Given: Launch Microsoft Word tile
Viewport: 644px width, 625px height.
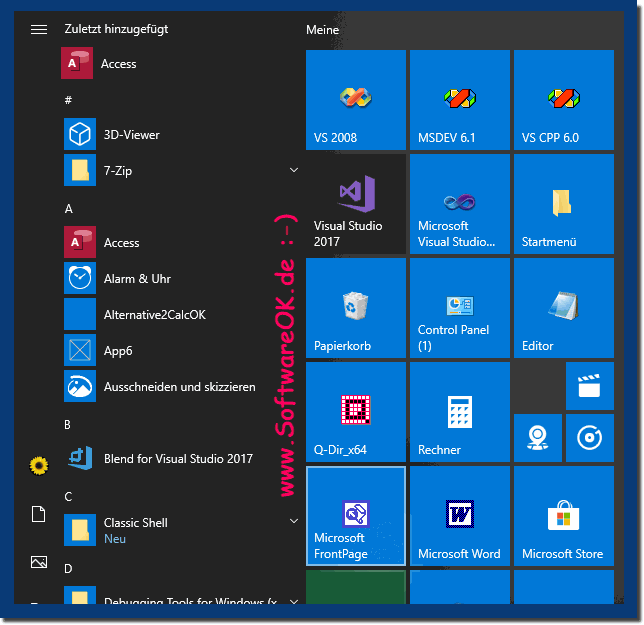Looking at the screenshot, I should pos(460,515).
